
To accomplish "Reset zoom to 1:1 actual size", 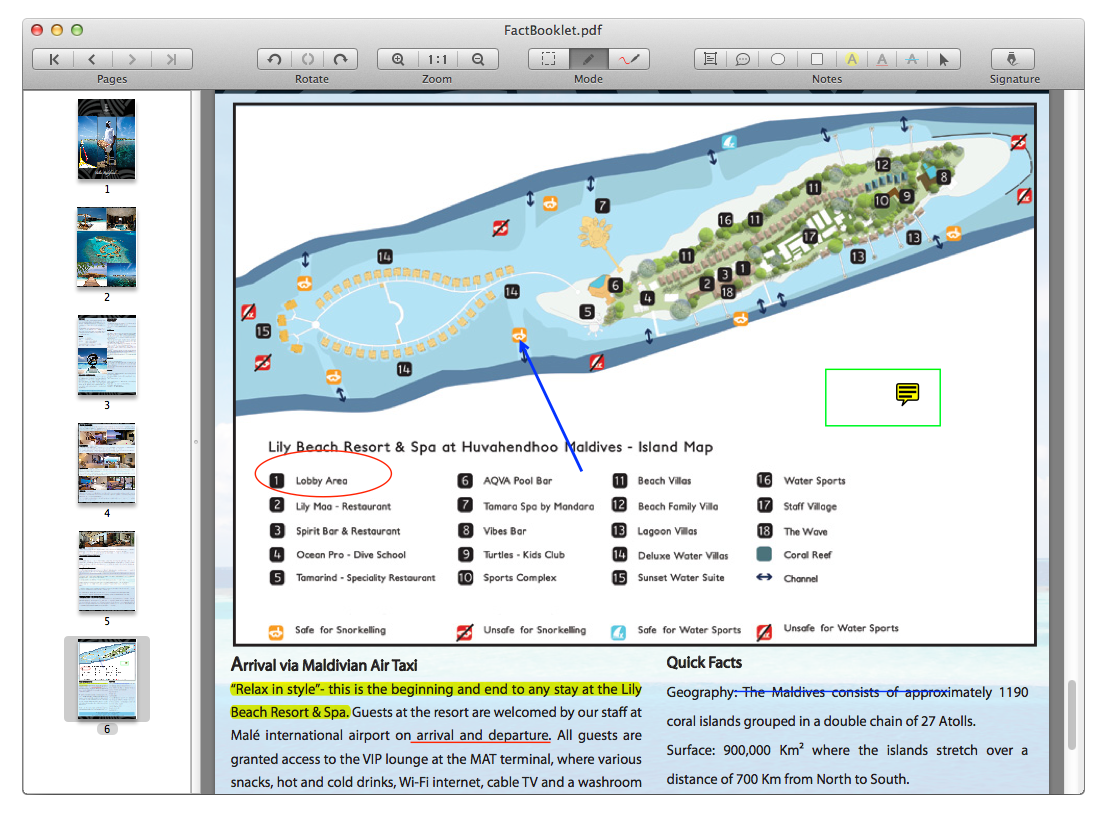I will (x=438, y=59).
